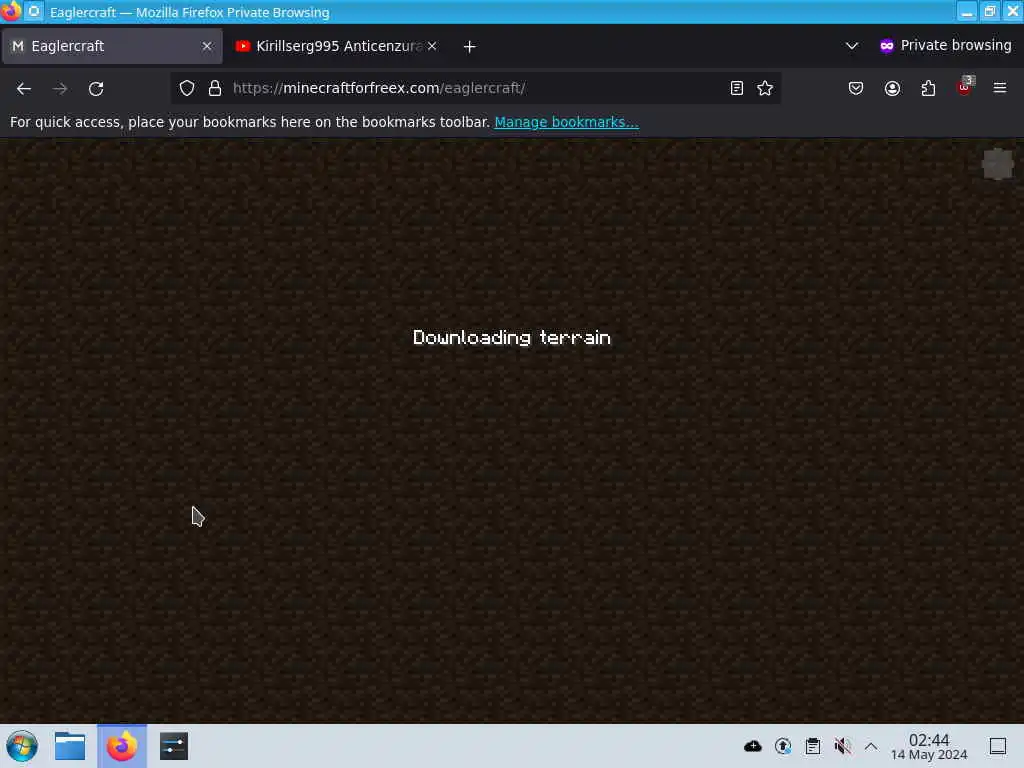Reload the Eaglercraft page

pyautogui.click(x=96, y=88)
